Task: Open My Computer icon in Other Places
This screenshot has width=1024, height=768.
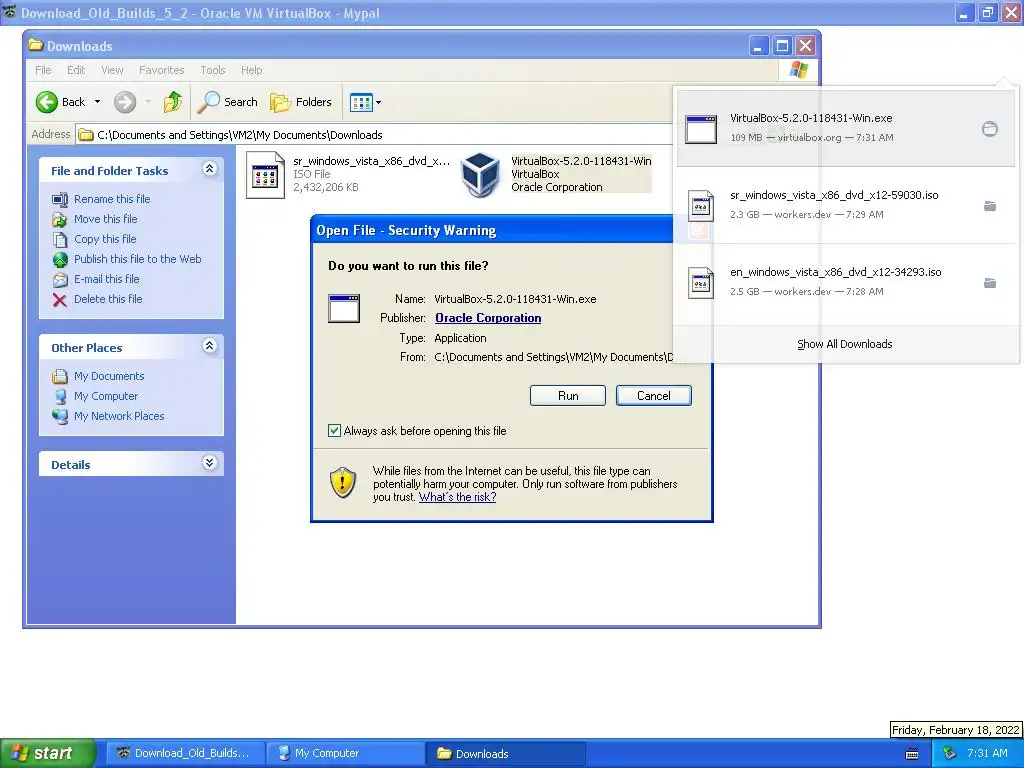Action: tap(59, 396)
